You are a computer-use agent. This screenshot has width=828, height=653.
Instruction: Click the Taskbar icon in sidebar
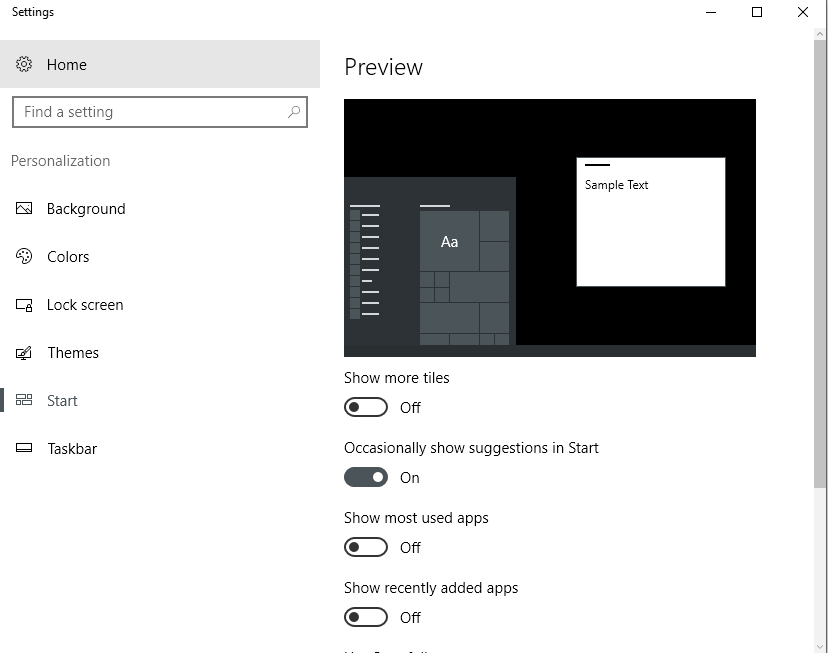point(24,448)
